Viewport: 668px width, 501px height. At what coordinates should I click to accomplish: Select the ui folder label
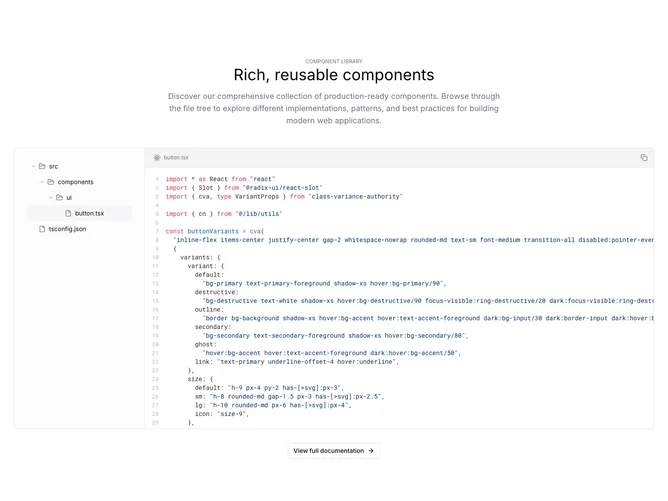[x=69, y=198]
